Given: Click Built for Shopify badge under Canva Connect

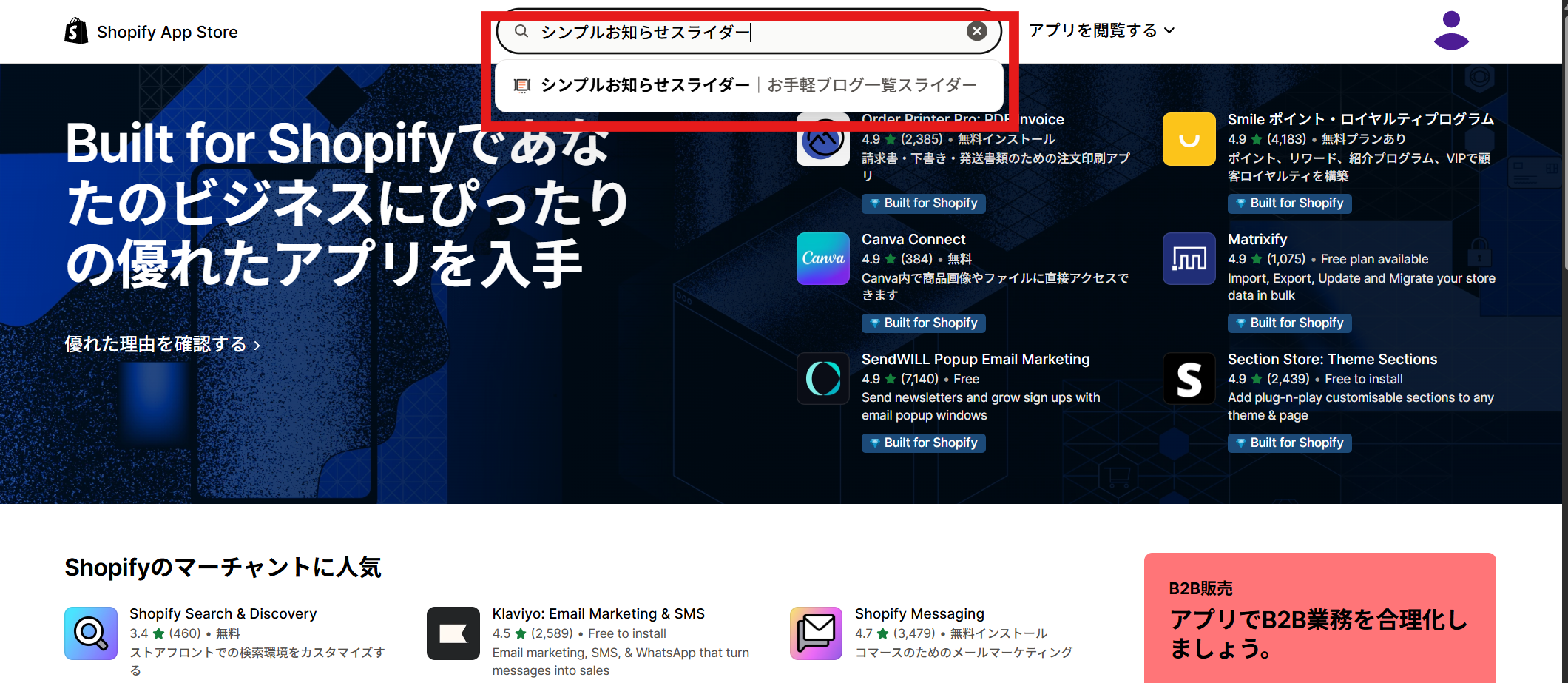Looking at the screenshot, I should (923, 323).
